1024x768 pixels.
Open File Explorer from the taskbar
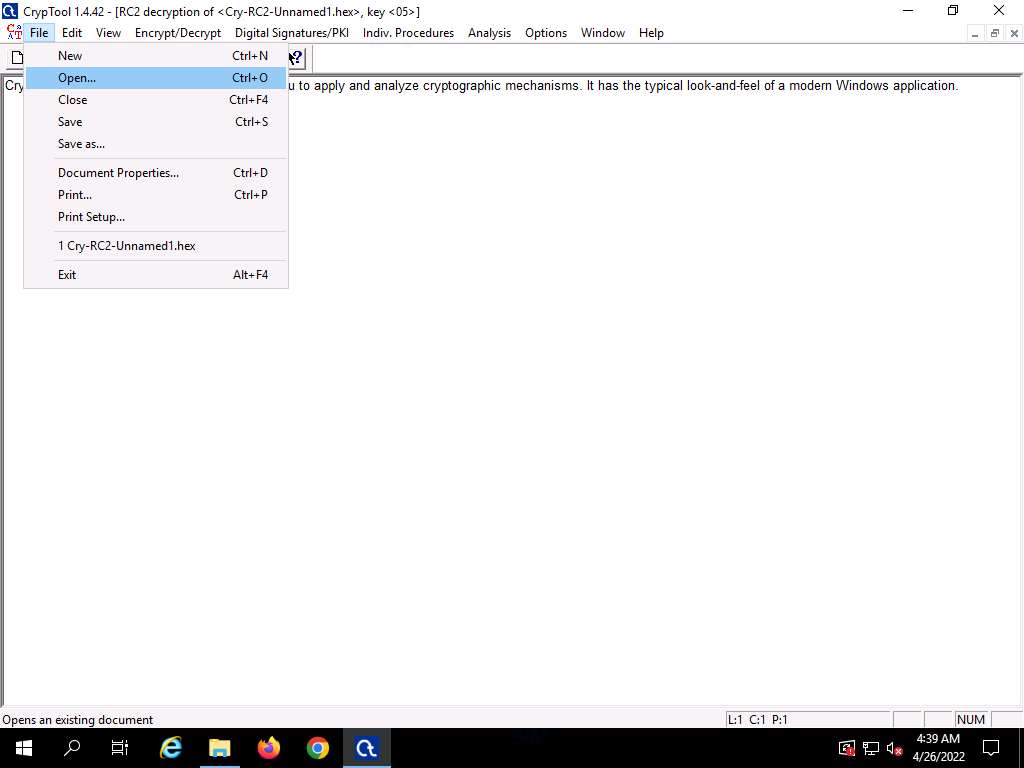click(x=219, y=748)
